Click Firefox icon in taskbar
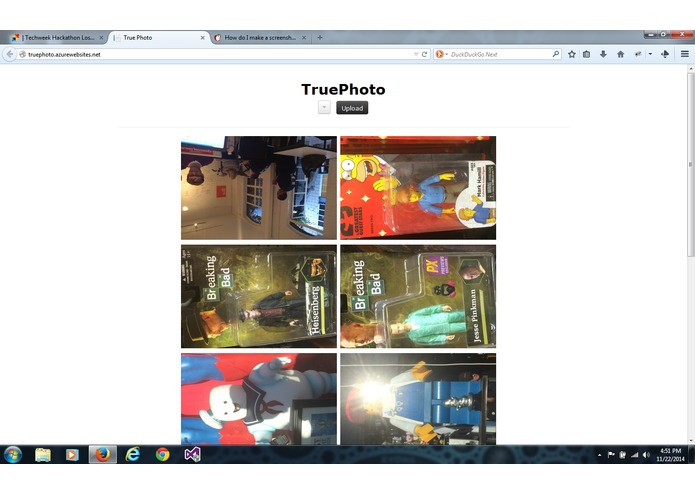The image size is (695, 494). coord(103,455)
